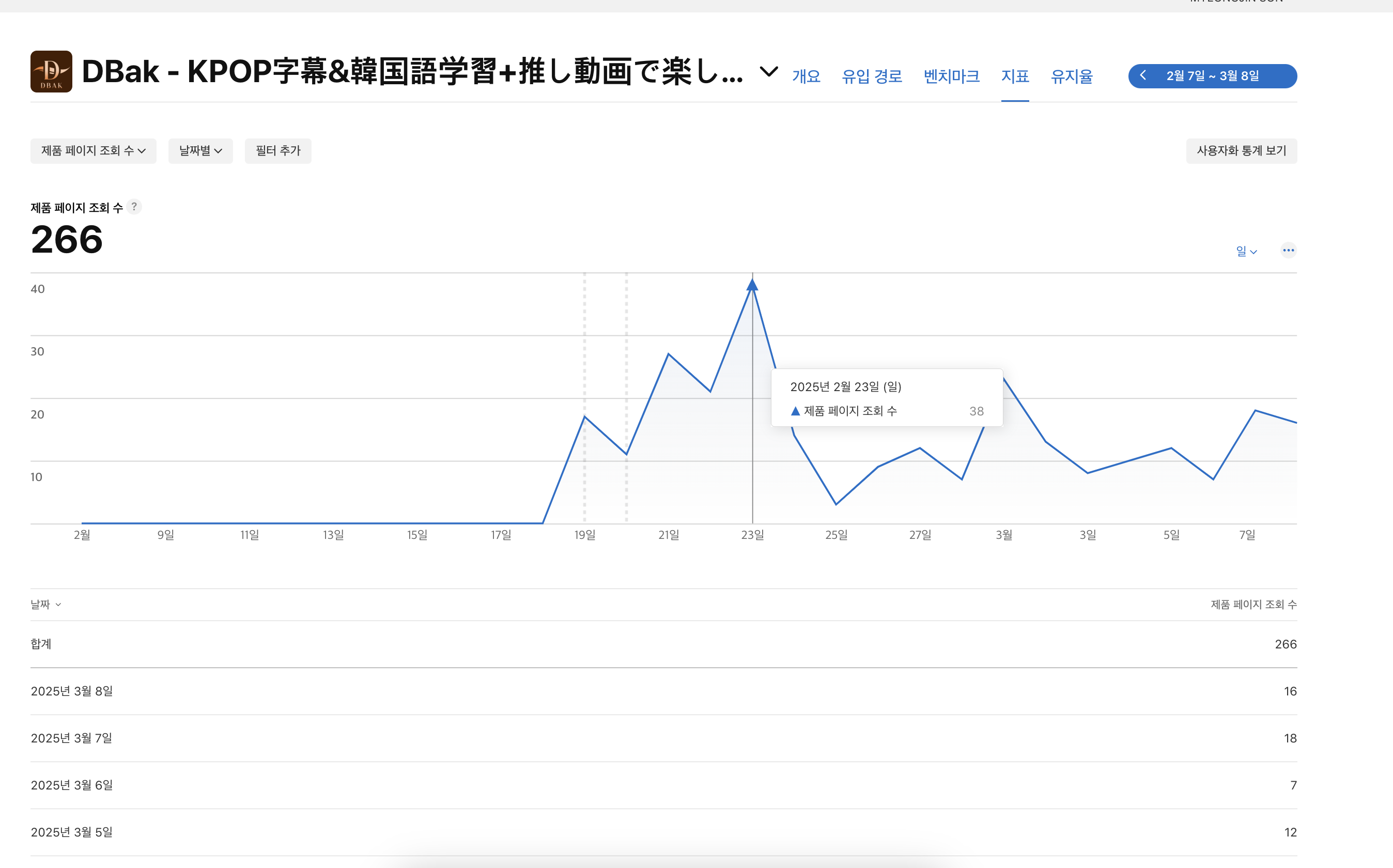Select the 유지율 tab

click(1071, 76)
